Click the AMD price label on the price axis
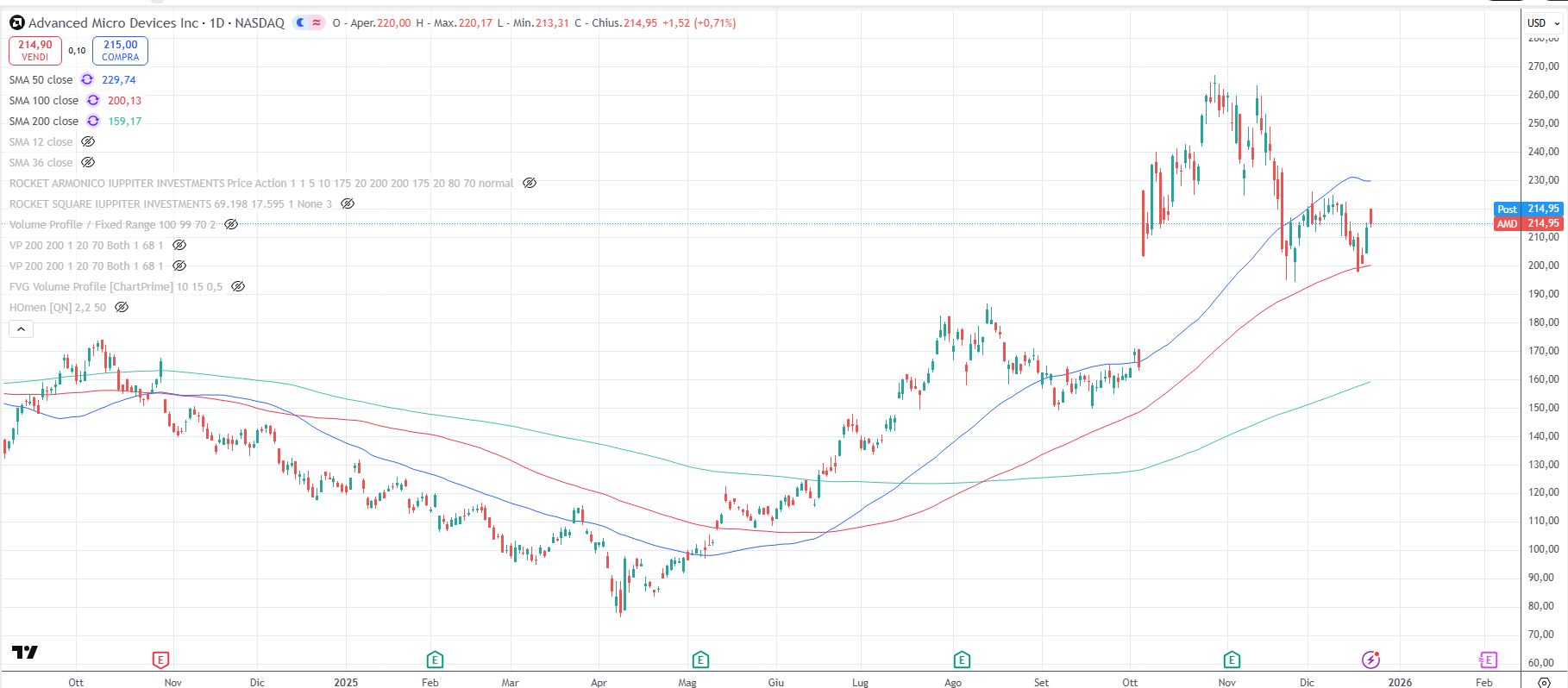Image resolution: width=1568 pixels, height=688 pixels. (x=1528, y=223)
